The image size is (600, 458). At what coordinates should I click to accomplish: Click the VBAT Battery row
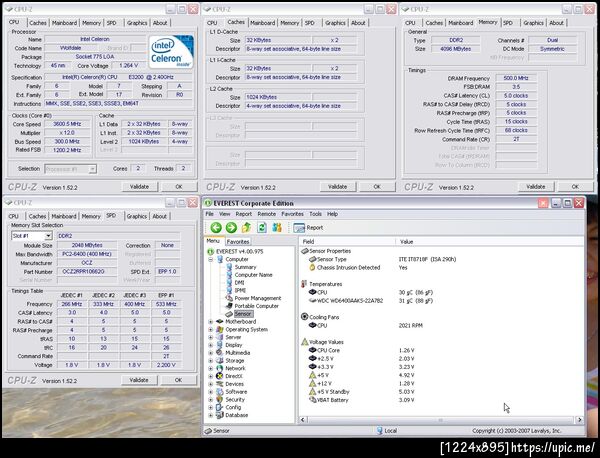click(x=362, y=400)
